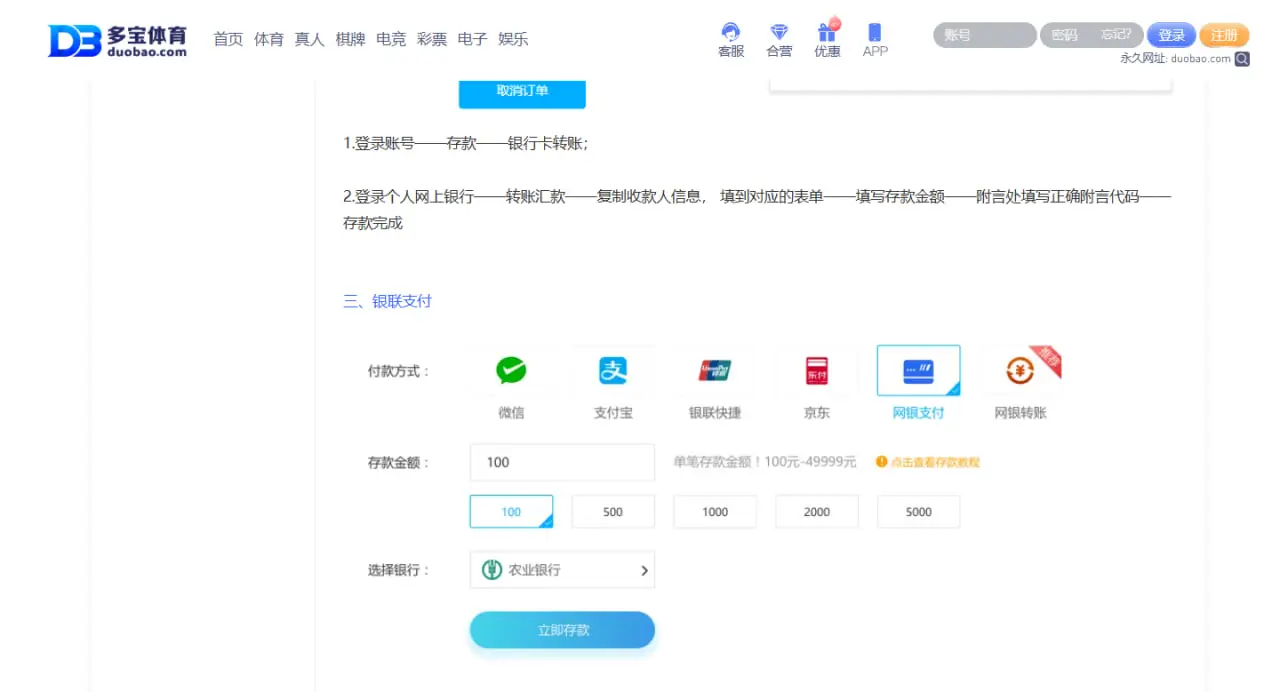Expand the bank selector showing 农业银行
This screenshot has width=1280, height=692.
[x=562, y=570]
